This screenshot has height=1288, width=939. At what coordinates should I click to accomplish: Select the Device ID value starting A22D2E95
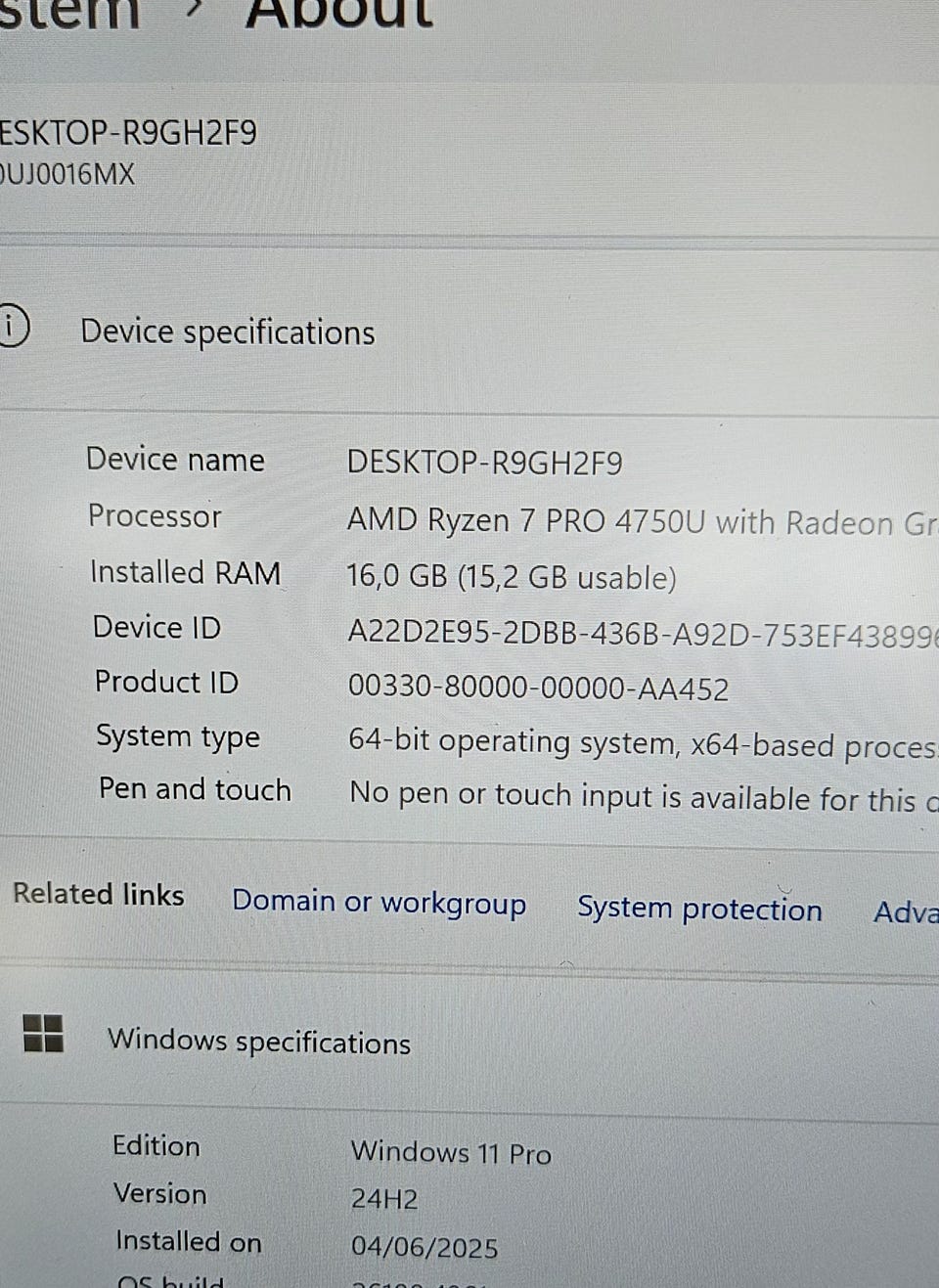coord(643,635)
